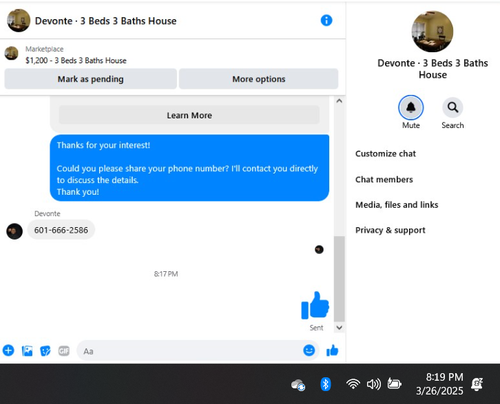Viewport: 500px width, 404px height.
Task: Open the emoji picker in the message box
Action: [309, 350]
